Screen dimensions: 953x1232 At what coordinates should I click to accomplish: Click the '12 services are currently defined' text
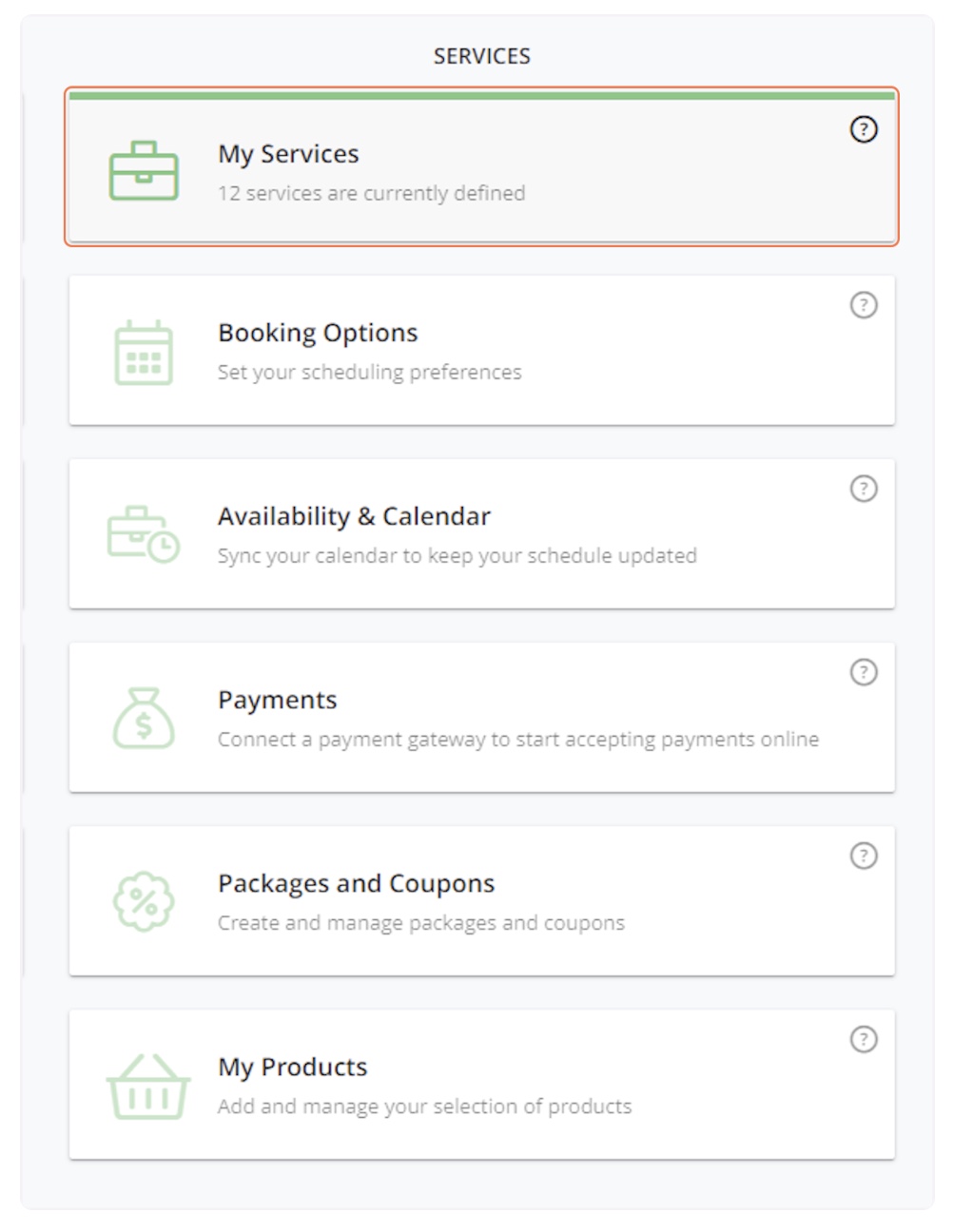tap(371, 193)
